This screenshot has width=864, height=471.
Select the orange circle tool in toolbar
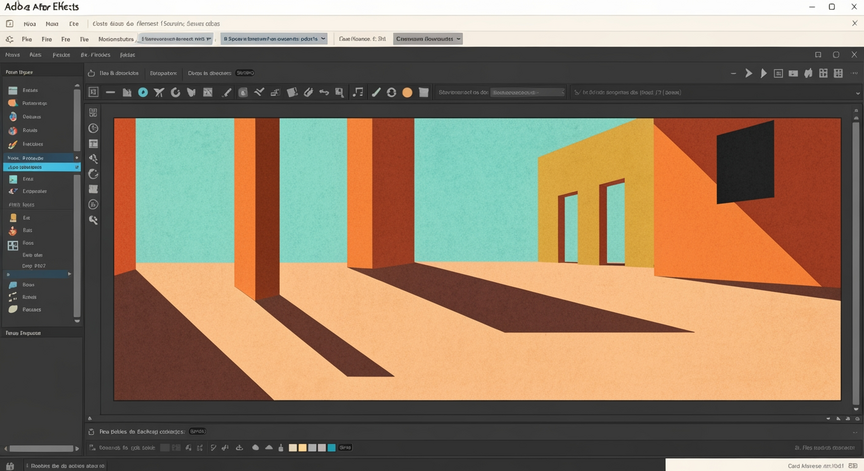tap(407, 93)
